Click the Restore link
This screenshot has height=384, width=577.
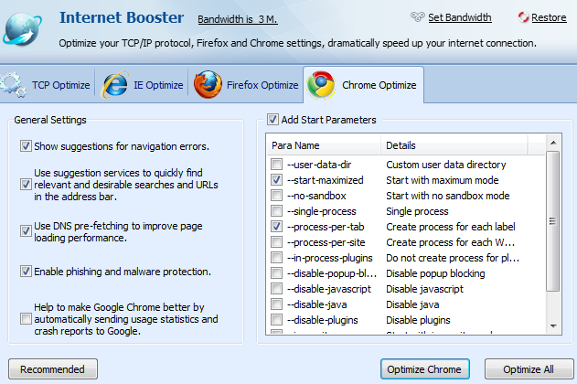[549, 17]
